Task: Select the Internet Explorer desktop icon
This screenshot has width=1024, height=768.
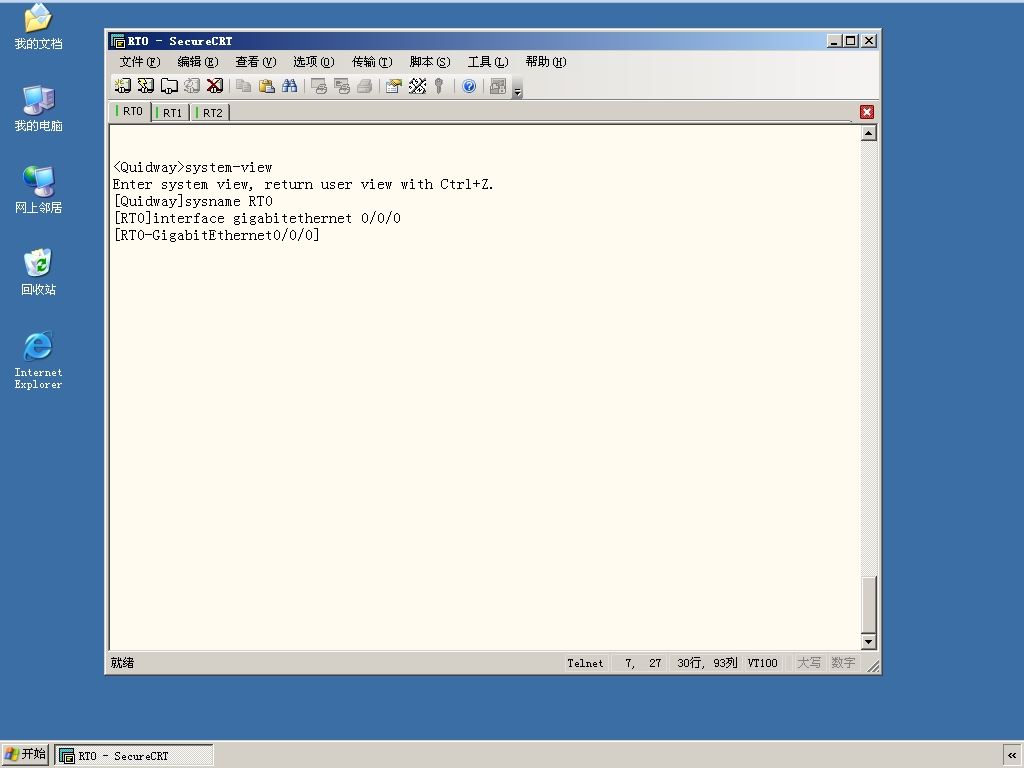Action: 38,360
